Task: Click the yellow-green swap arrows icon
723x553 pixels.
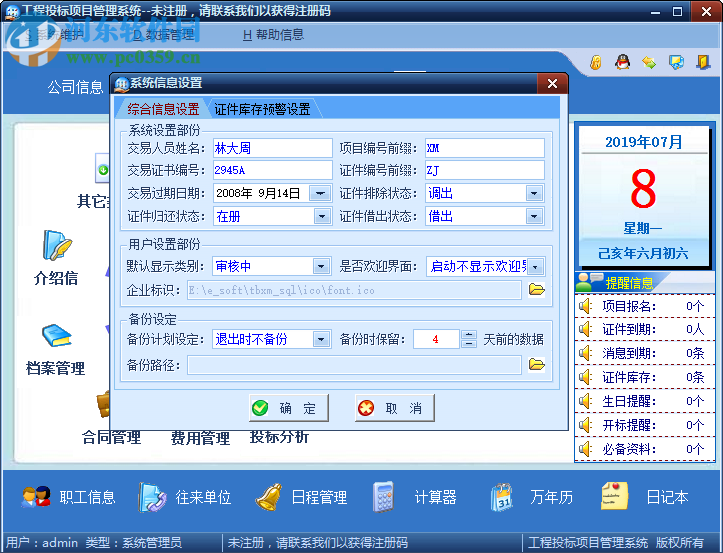Action: click(x=649, y=62)
